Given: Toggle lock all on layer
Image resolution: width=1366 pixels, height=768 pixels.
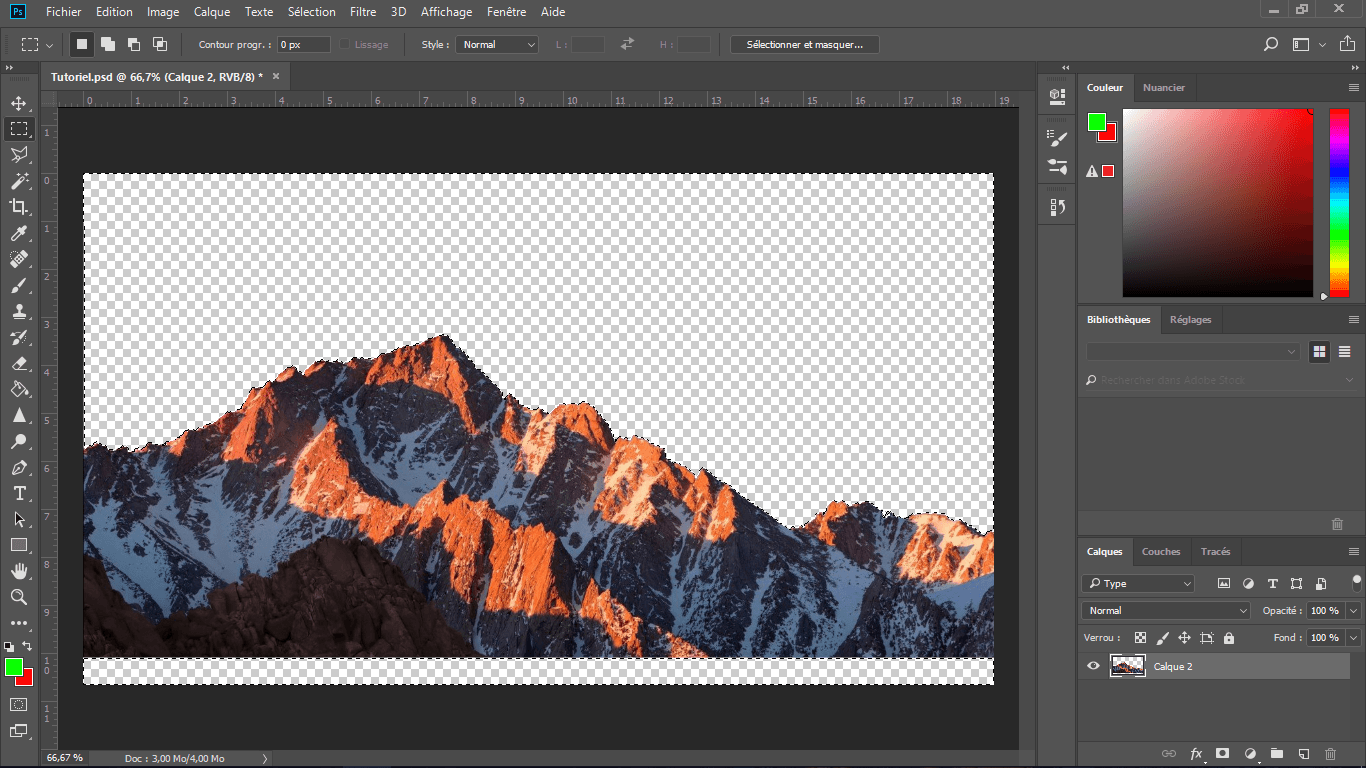Looking at the screenshot, I should coord(1229,638).
